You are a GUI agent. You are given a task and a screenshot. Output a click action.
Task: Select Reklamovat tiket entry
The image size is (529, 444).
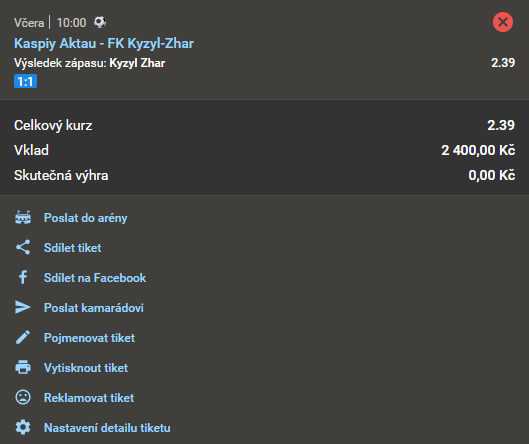pyautogui.click(x=89, y=398)
